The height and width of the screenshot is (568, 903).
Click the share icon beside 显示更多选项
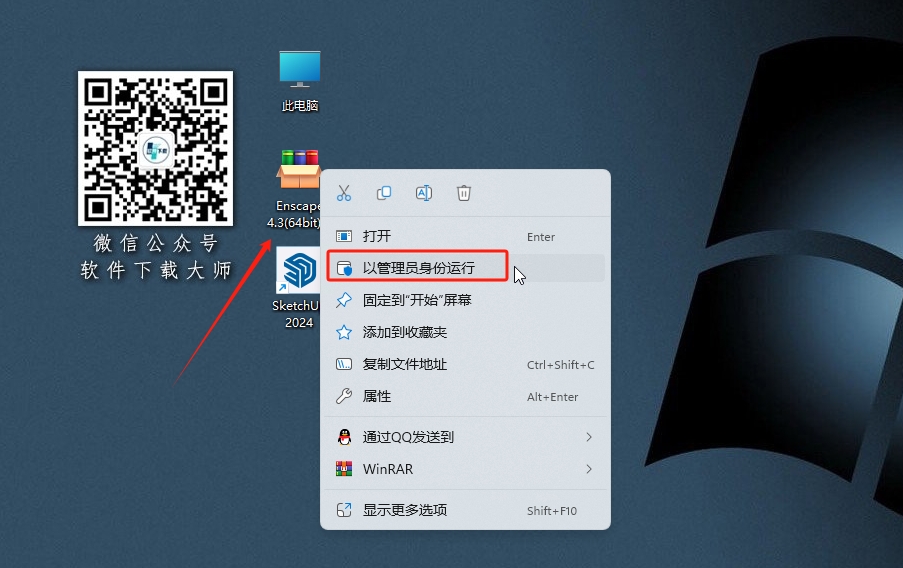pos(344,510)
